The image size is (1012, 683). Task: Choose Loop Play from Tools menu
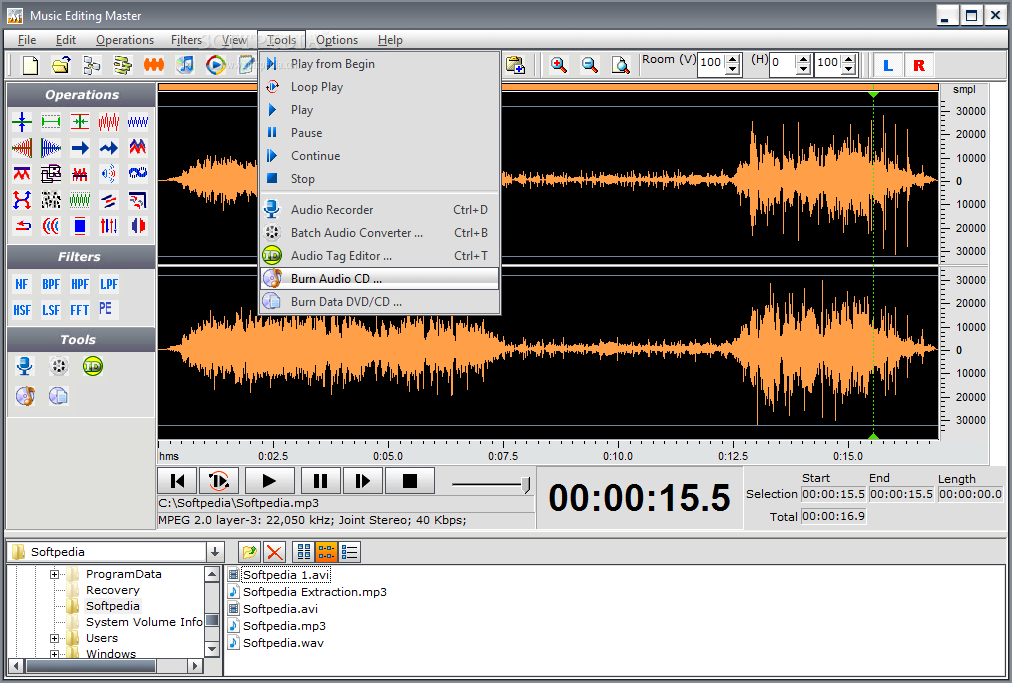coord(380,87)
